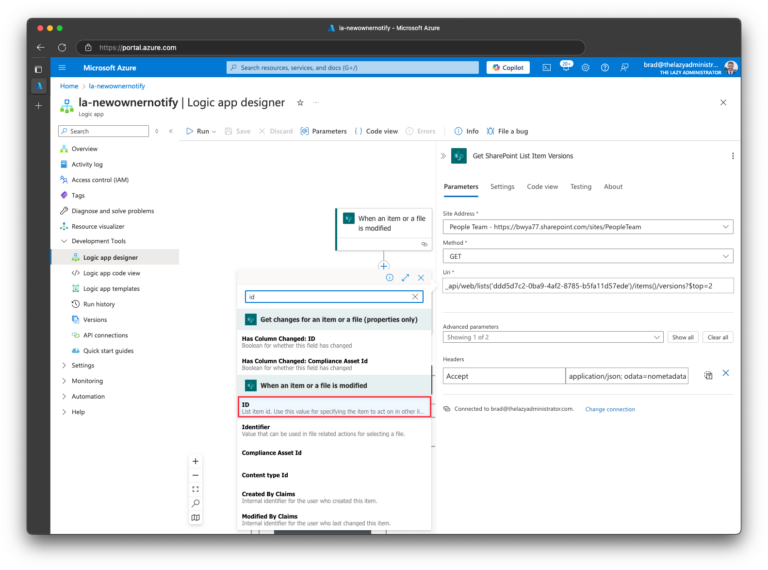
Task: Open la-newownernotify breadcrumb link
Action: pyautogui.click(x=117, y=86)
